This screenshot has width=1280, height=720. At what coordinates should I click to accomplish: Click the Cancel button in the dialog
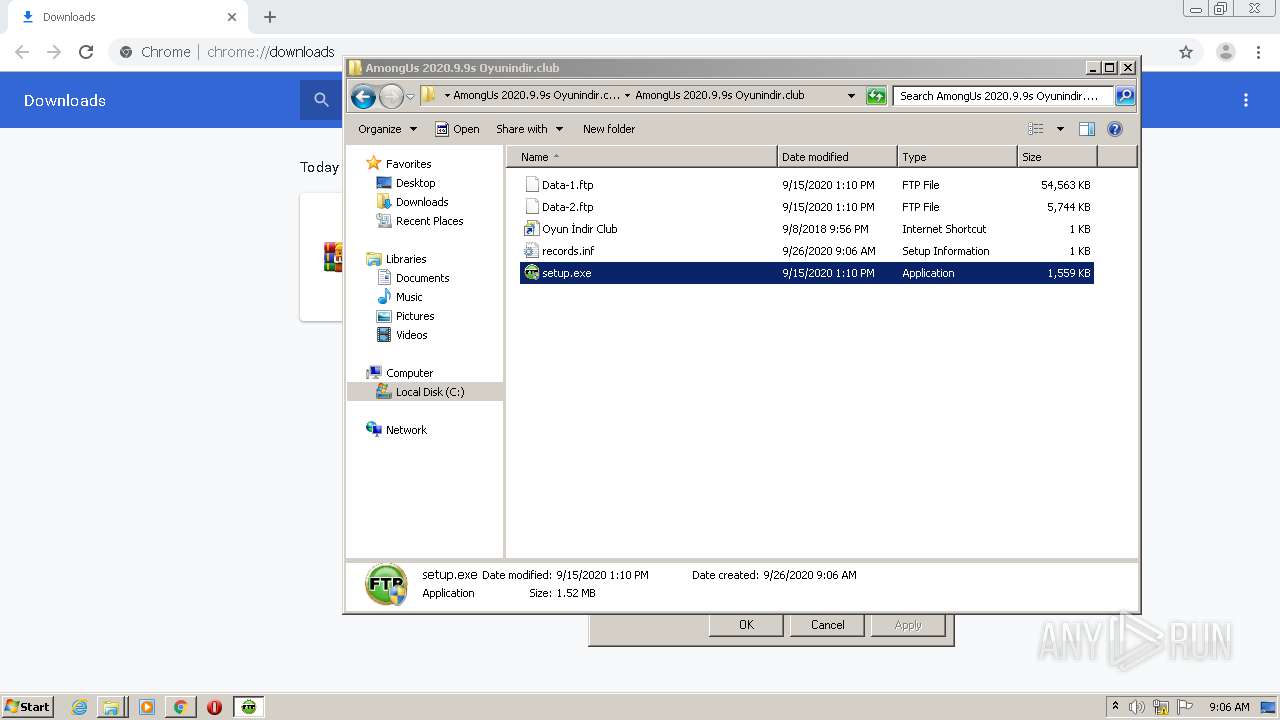(x=827, y=625)
